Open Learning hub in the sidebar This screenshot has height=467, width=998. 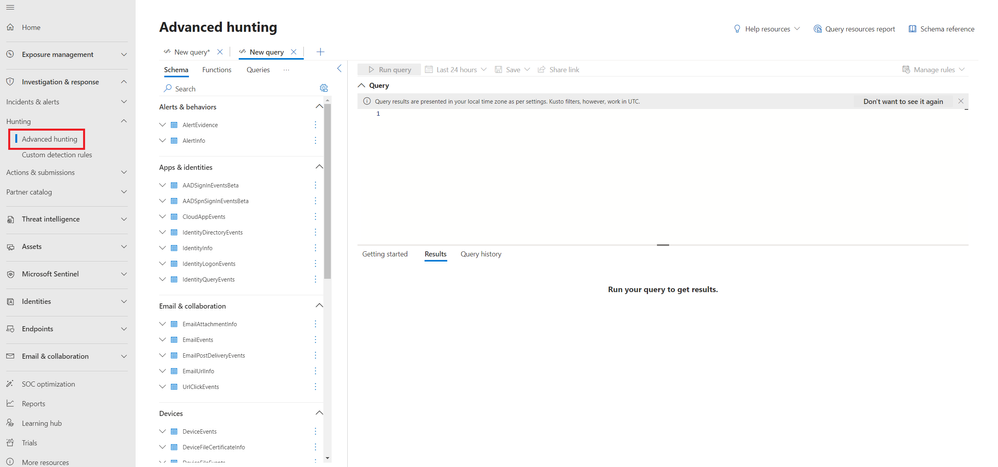41,423
